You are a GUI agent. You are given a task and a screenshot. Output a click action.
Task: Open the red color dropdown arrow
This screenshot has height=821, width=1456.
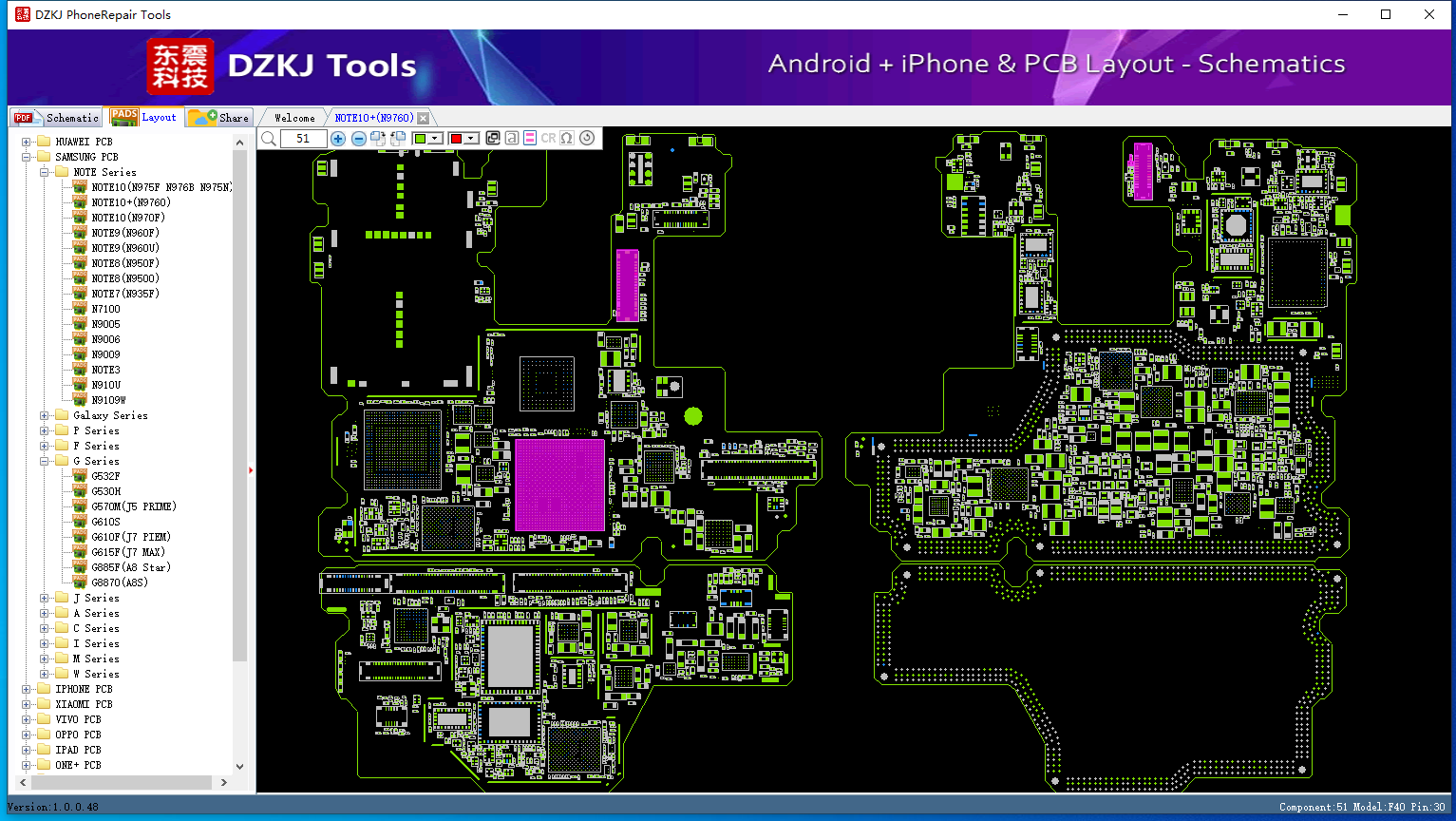tap(471, 139)
